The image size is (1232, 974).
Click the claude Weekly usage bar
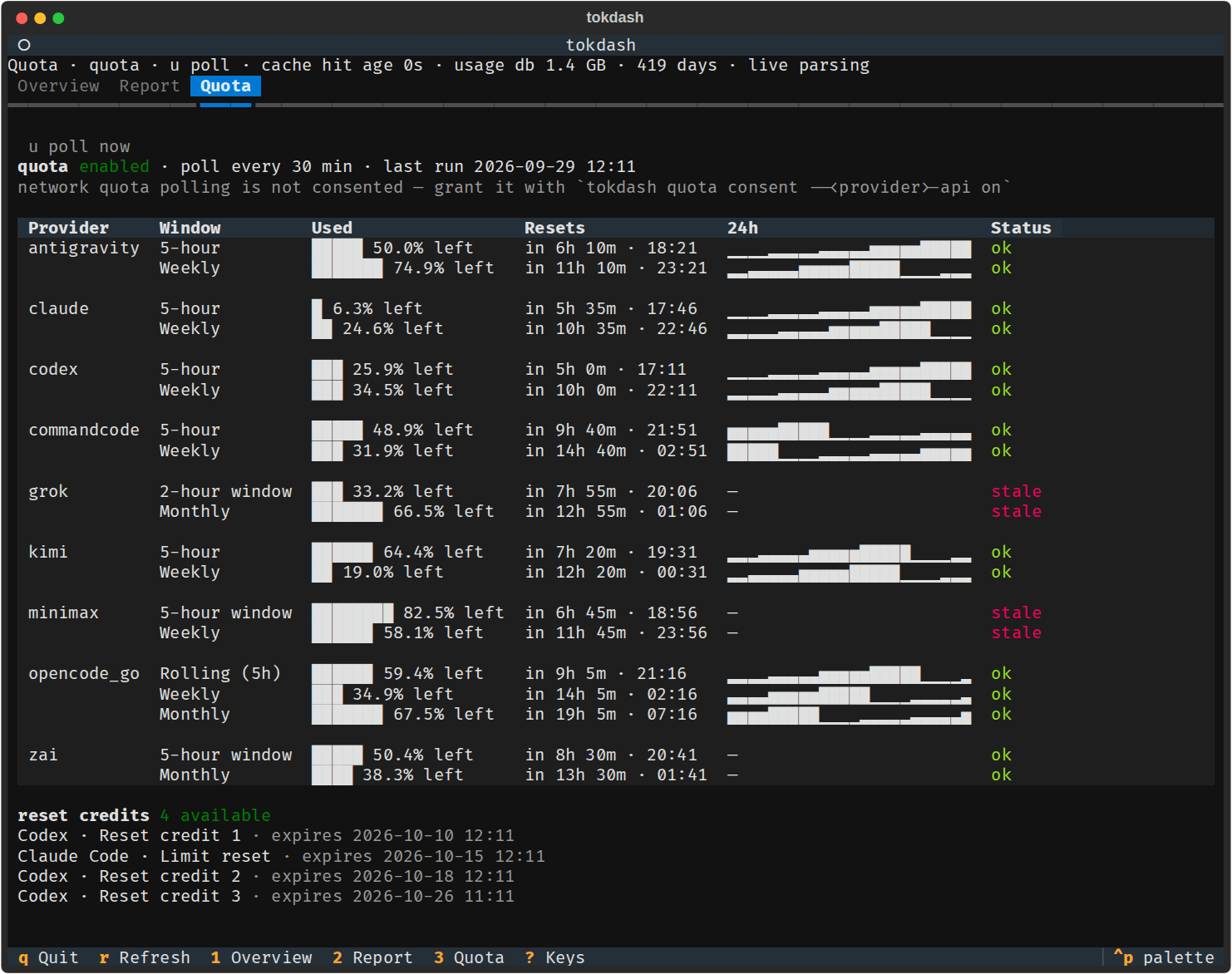[322, 329]
